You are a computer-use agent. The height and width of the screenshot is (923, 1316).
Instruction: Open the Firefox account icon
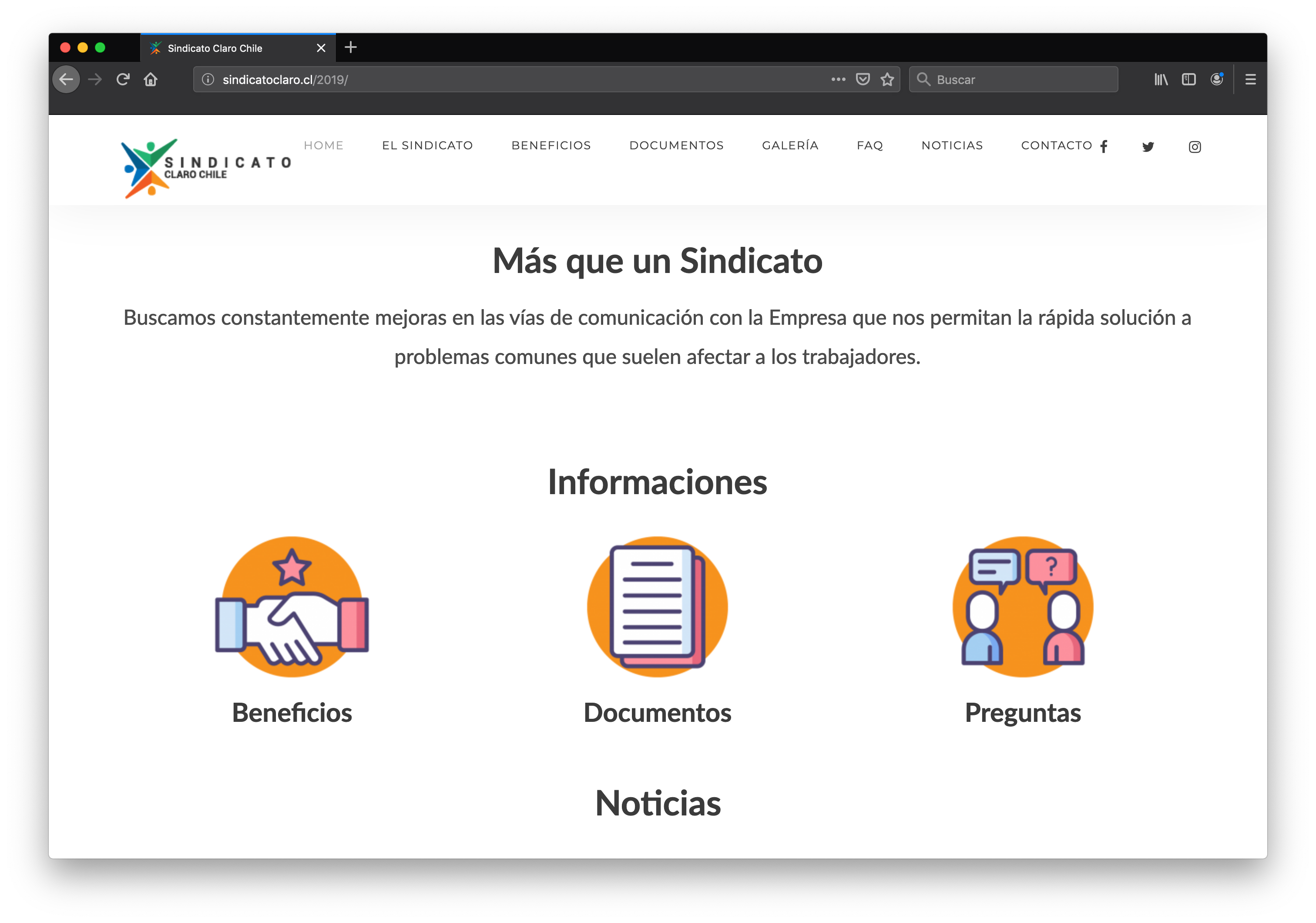pos(1217,80)
